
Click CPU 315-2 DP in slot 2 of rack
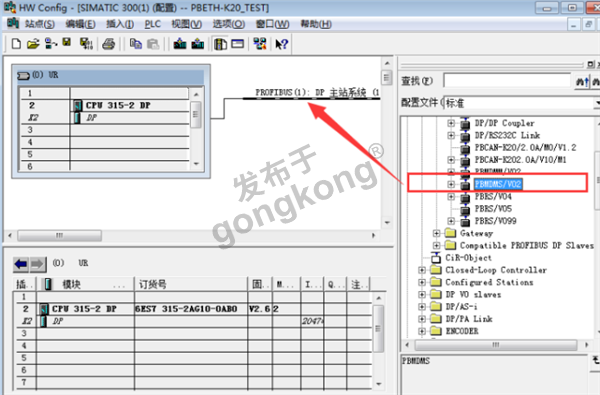pos(118,105)
